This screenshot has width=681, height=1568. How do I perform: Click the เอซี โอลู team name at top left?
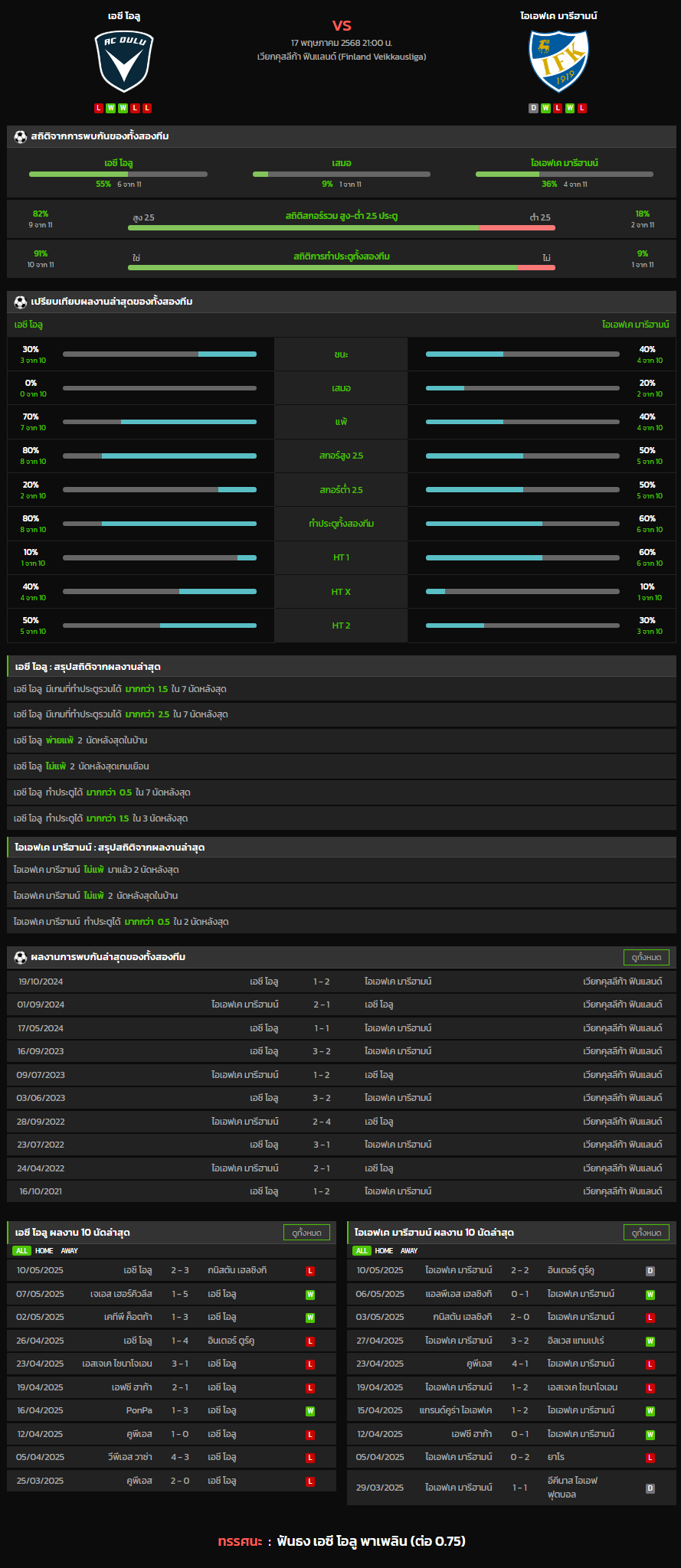pyautogui.click(x=123, y=16)
